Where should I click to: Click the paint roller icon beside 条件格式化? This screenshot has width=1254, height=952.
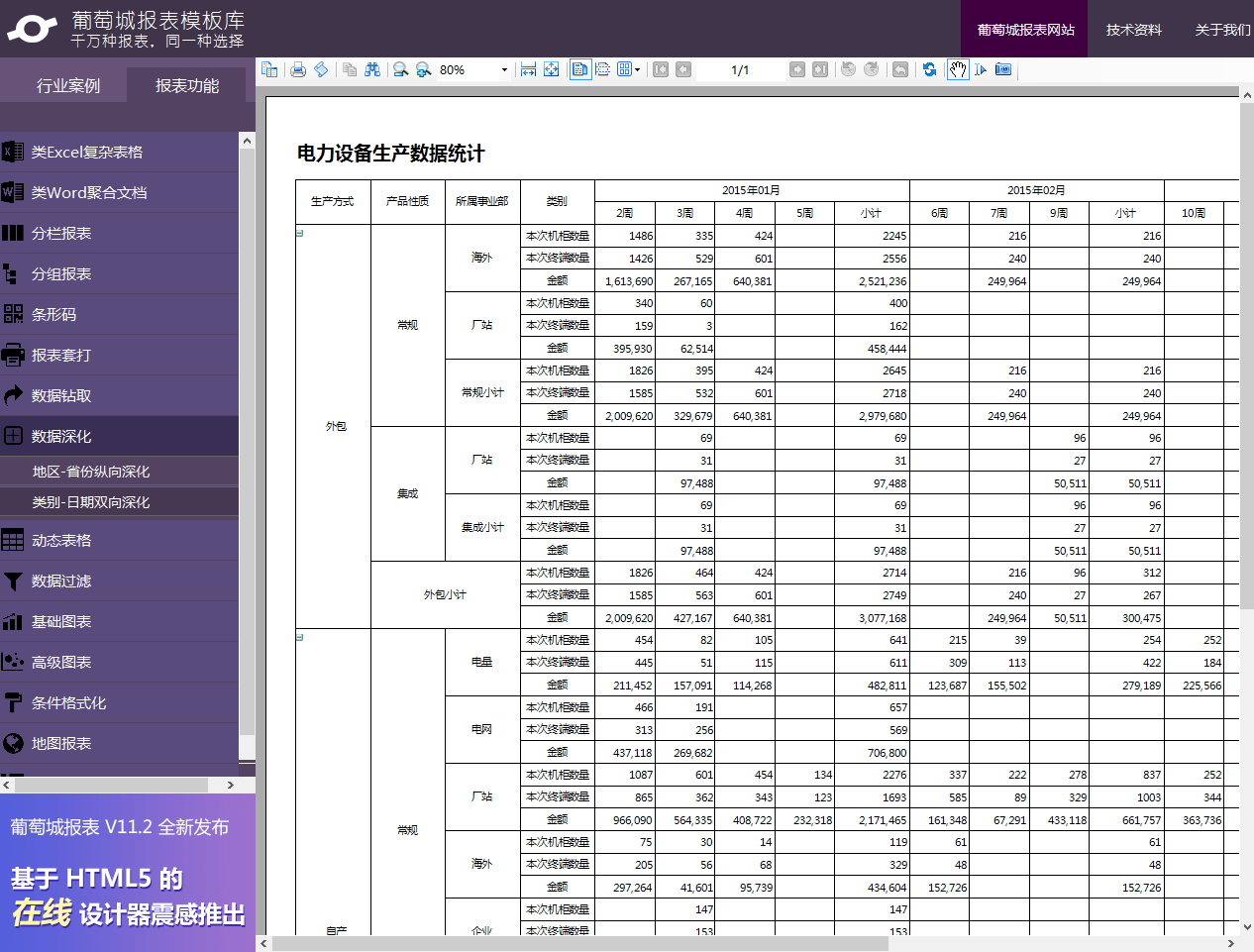tap(13, 702)
